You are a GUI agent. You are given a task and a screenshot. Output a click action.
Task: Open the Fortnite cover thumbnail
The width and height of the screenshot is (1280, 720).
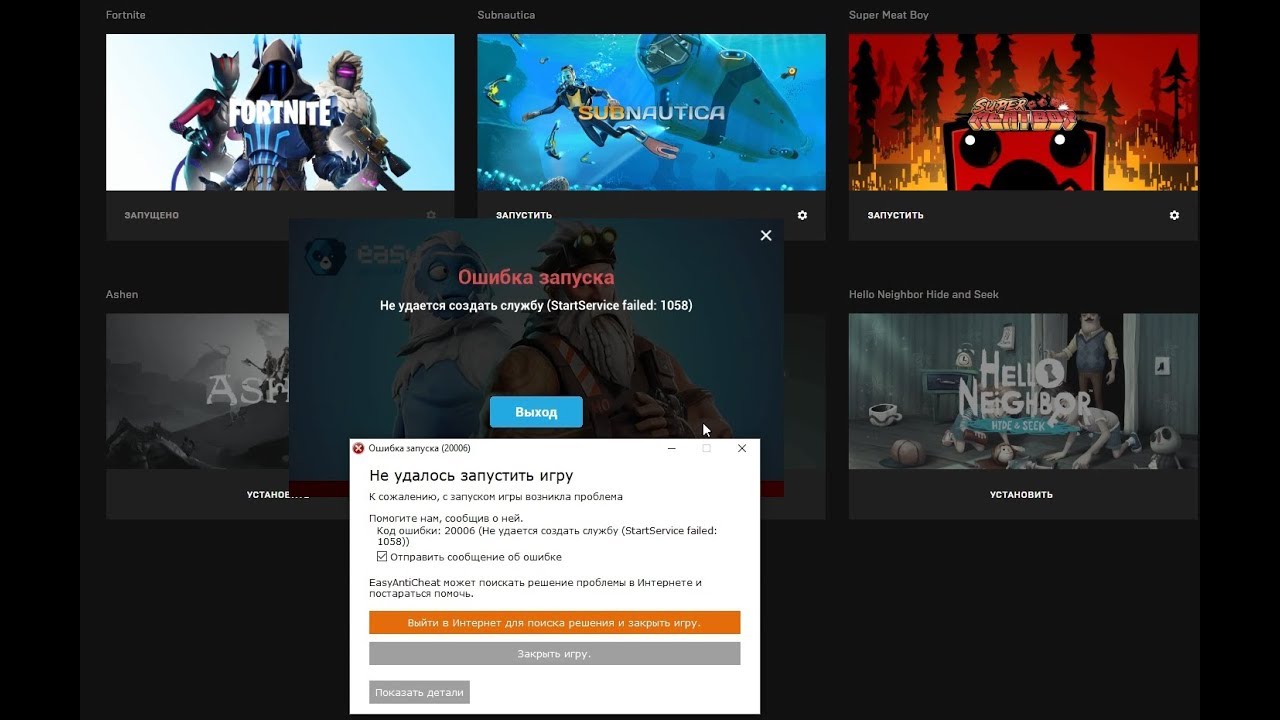click(280, 112)
